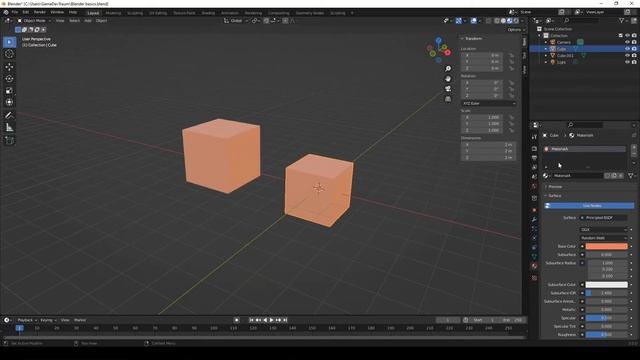640x360 pixels.
Task: Select the Measure tool
Action: click(9, 128)
